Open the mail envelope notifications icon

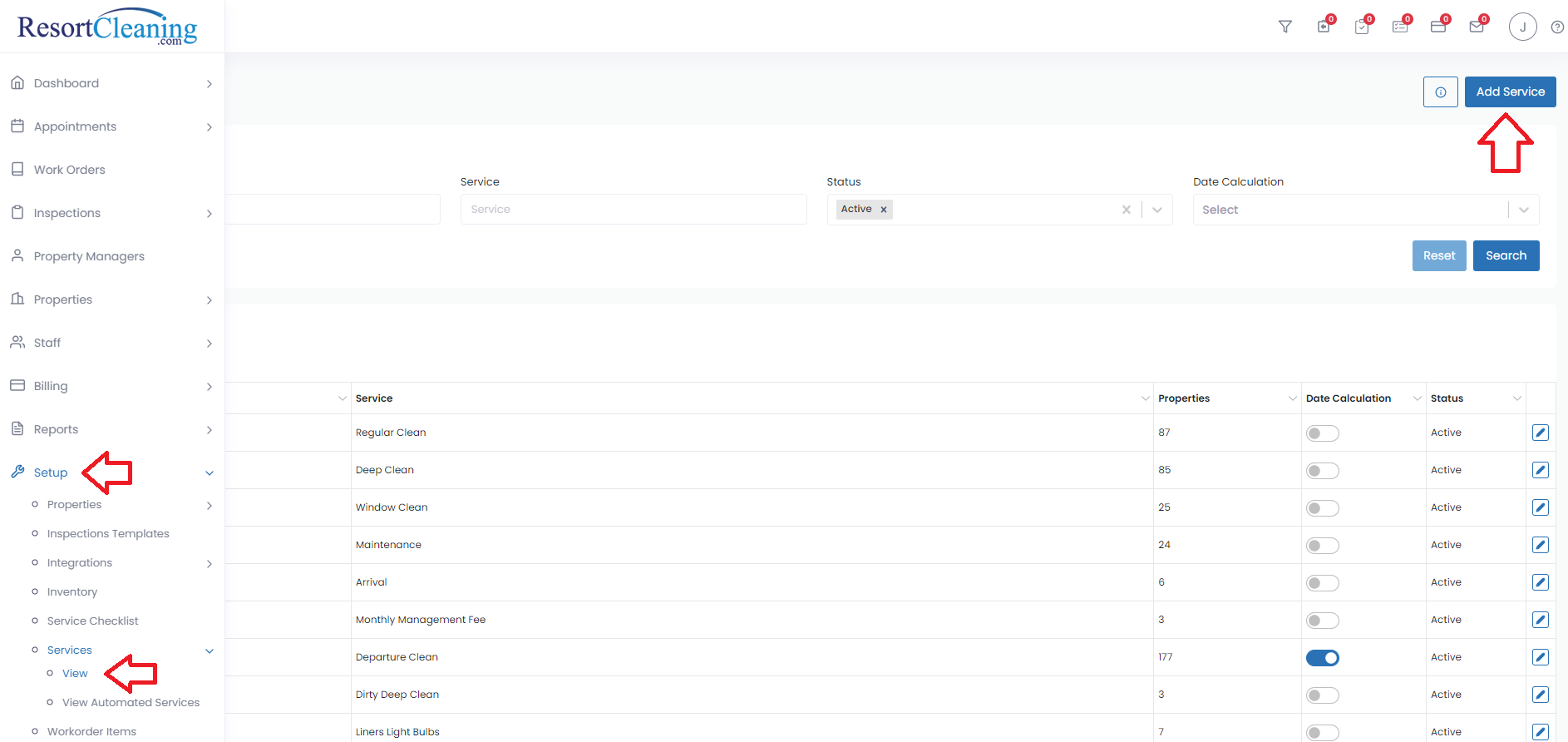click(1477, 27)
